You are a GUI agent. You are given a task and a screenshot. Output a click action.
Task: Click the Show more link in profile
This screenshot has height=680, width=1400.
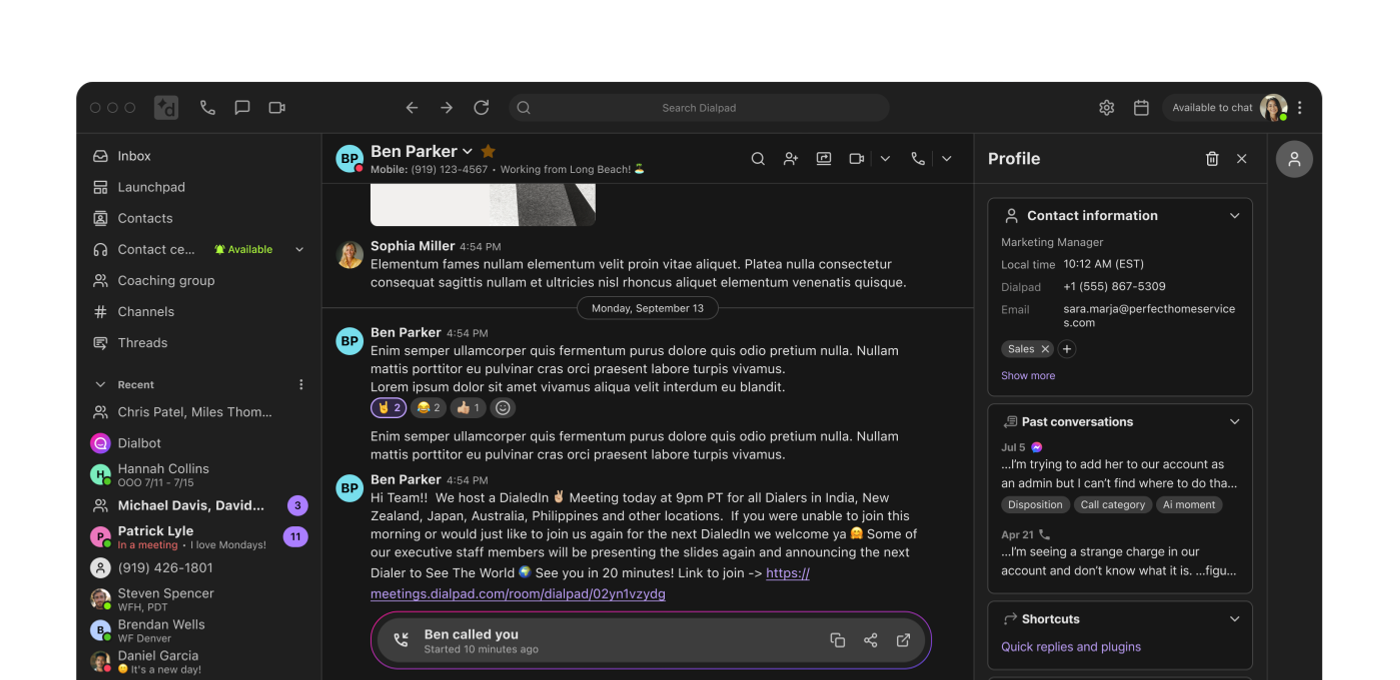1028,376
